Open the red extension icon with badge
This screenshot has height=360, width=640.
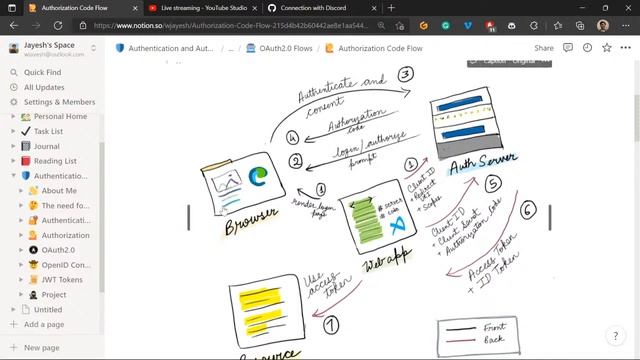[x=490, y=26]
